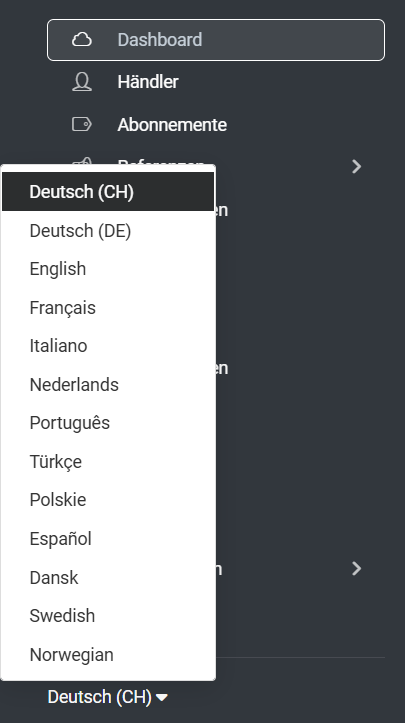Go to Abonnemente in sidebar

(x=216, y=124)
